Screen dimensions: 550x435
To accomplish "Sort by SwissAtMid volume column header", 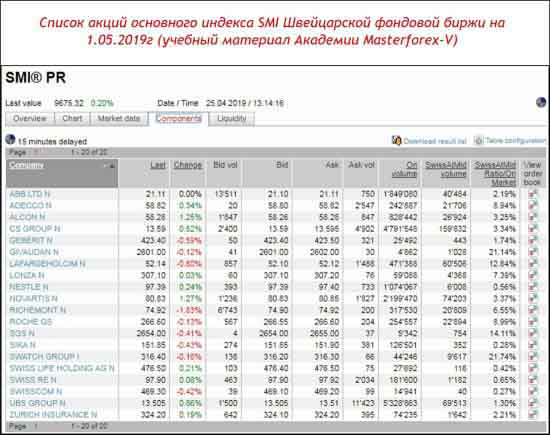I will [446, 169].
